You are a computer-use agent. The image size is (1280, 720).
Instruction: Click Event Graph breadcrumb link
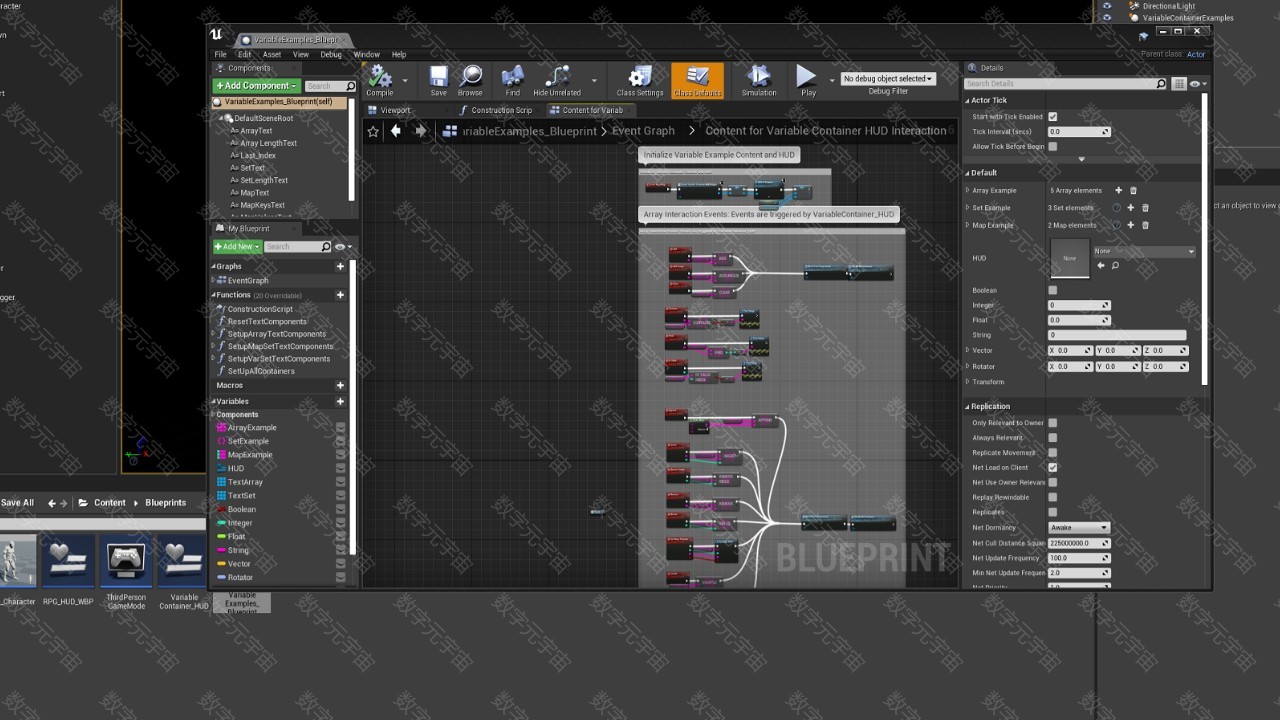coord(643,131)
